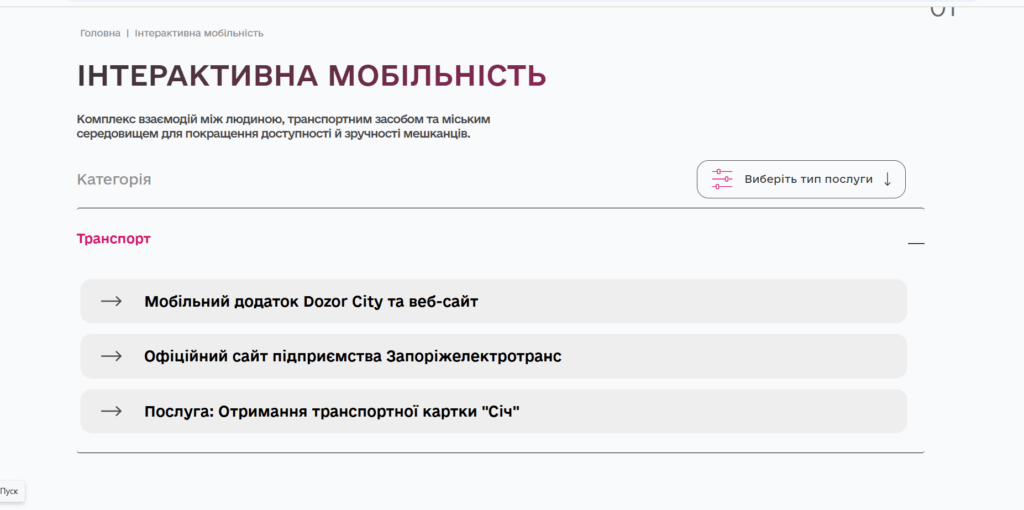Click the arrow icon beside "Січ" card item
The width and height of the screenshot is (1024, 510).
pos(111,411)
